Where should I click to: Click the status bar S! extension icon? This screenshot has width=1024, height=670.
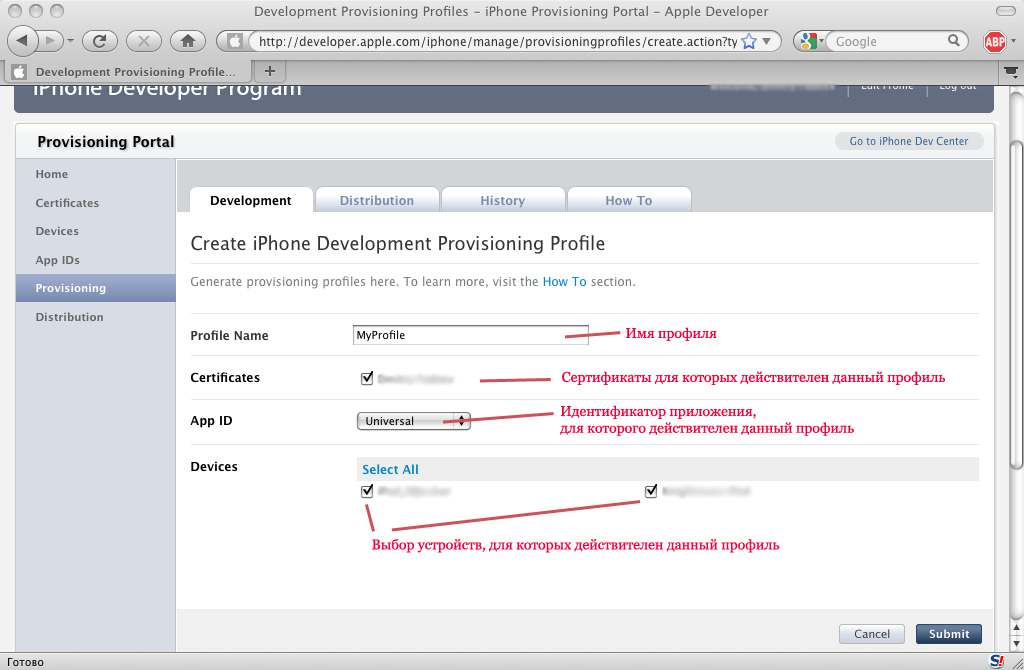coord(997,661)
